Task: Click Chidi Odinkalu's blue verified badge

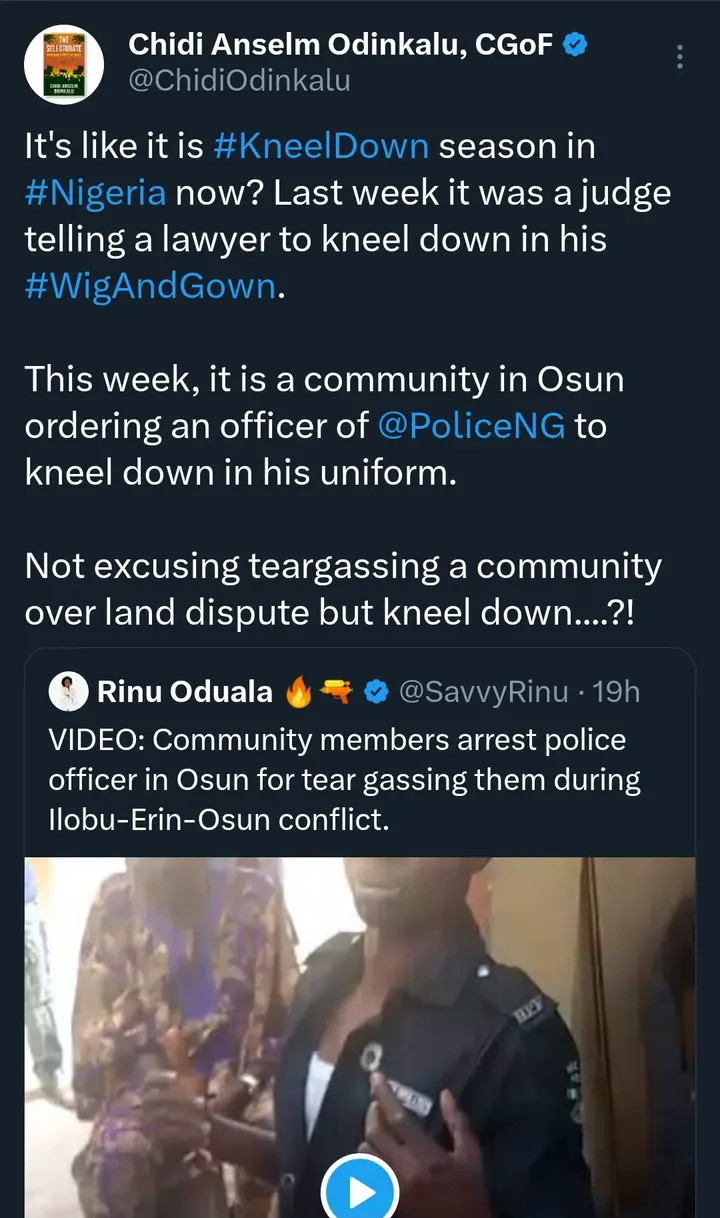Action: pyautogui.click(x=577, y=45)
